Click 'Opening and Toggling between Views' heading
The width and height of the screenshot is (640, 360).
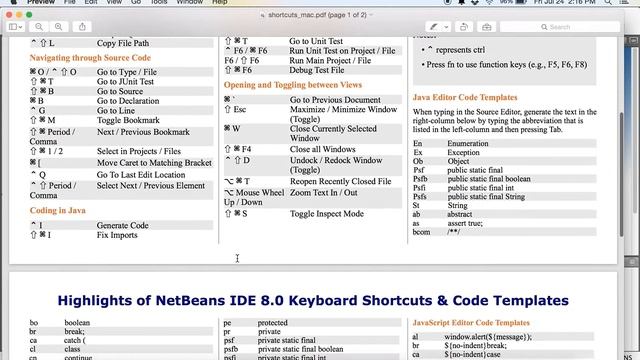tap(293, 85)
